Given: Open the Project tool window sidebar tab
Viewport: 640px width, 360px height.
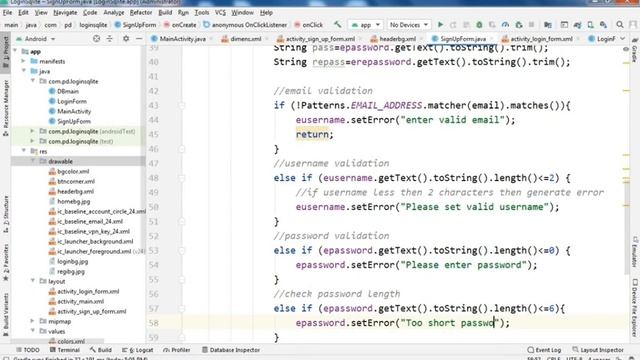Looking at the screenshot, I should click(x=5, y=52).
